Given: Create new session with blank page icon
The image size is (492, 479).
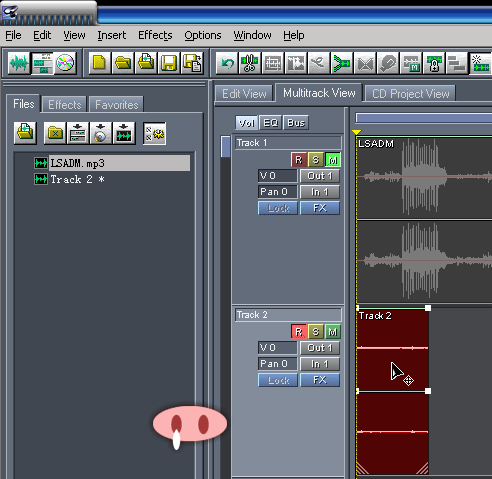Looking at the screenshot, I should tap(100, 63).
